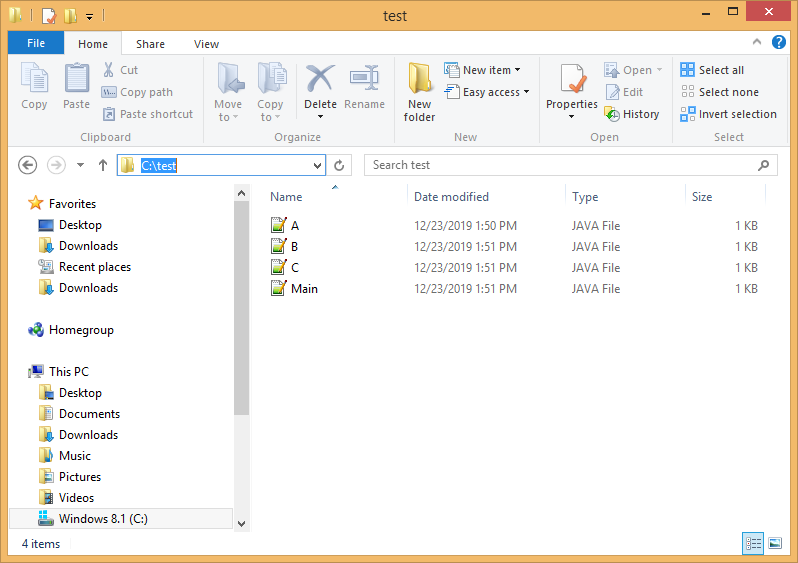798x563 pixels.
Task: Click the search magnifier icon
Action: click(x=763, y=165)
